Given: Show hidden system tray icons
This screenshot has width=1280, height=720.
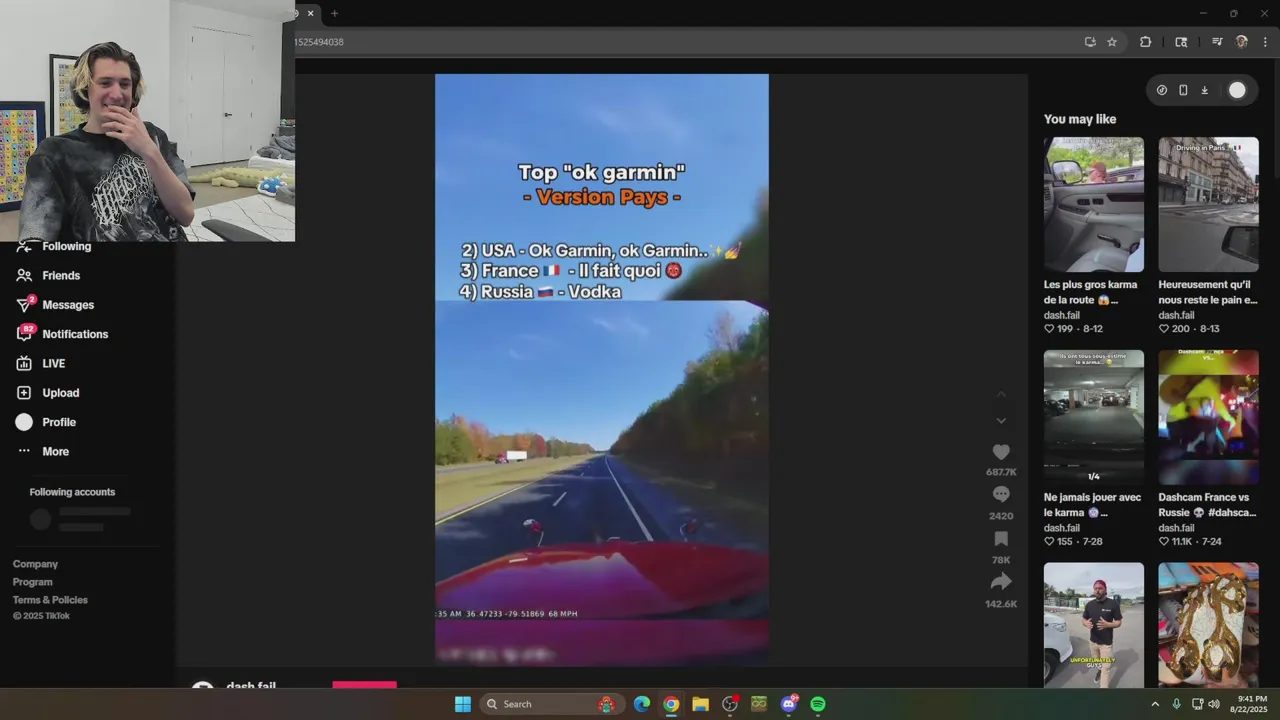Looking at the screenshot, I should (x=1155, y=704).
